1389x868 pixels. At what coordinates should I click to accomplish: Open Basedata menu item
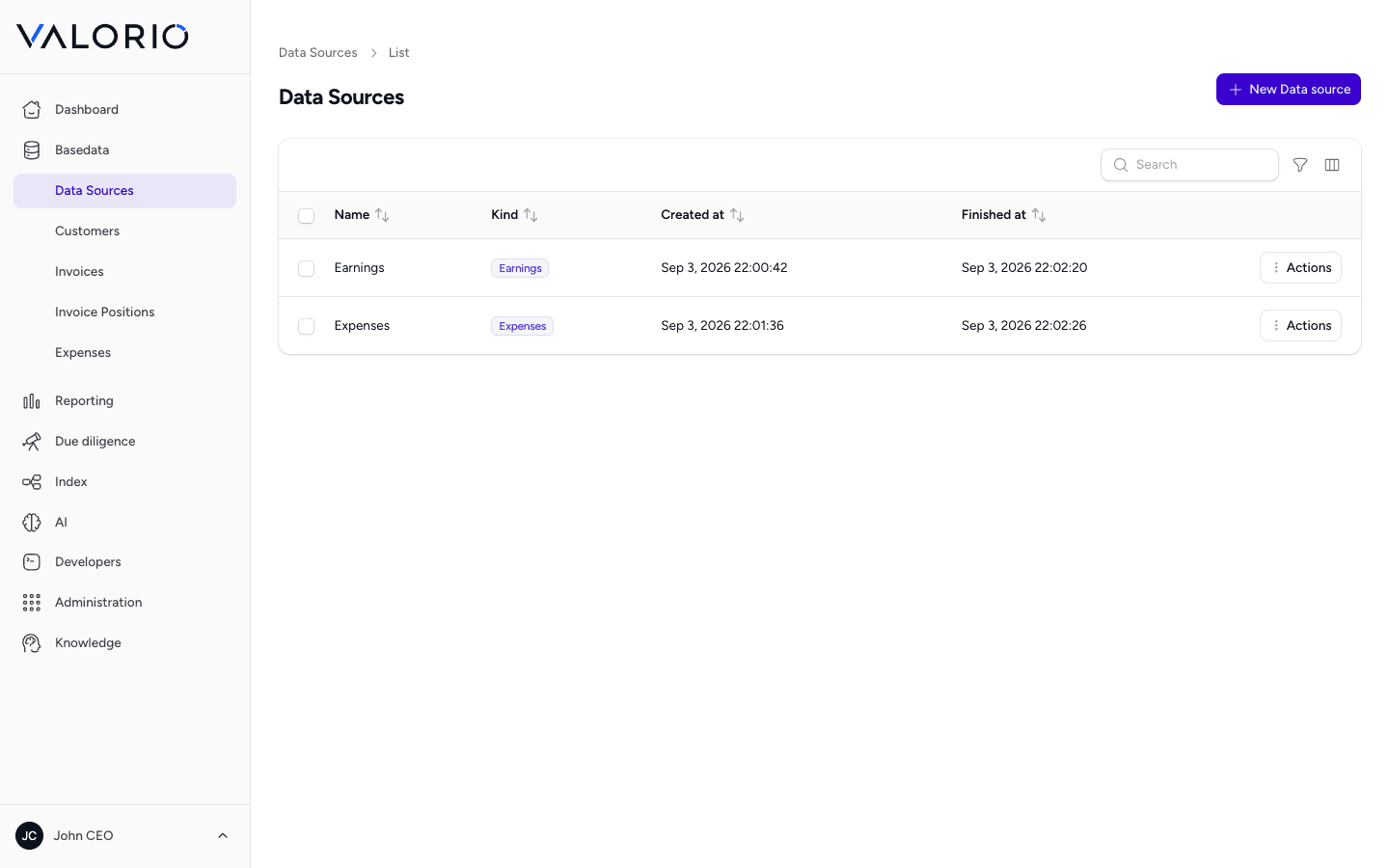(125, 150)
